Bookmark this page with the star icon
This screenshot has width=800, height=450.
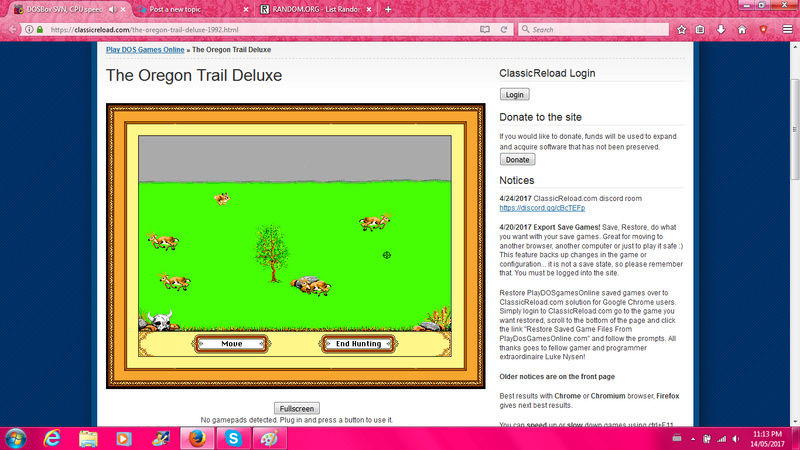[x=682, y=30]
